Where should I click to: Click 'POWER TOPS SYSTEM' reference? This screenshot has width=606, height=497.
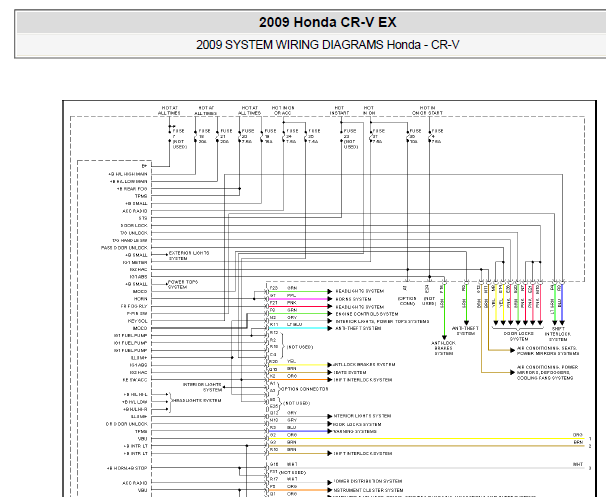(183, 284)
